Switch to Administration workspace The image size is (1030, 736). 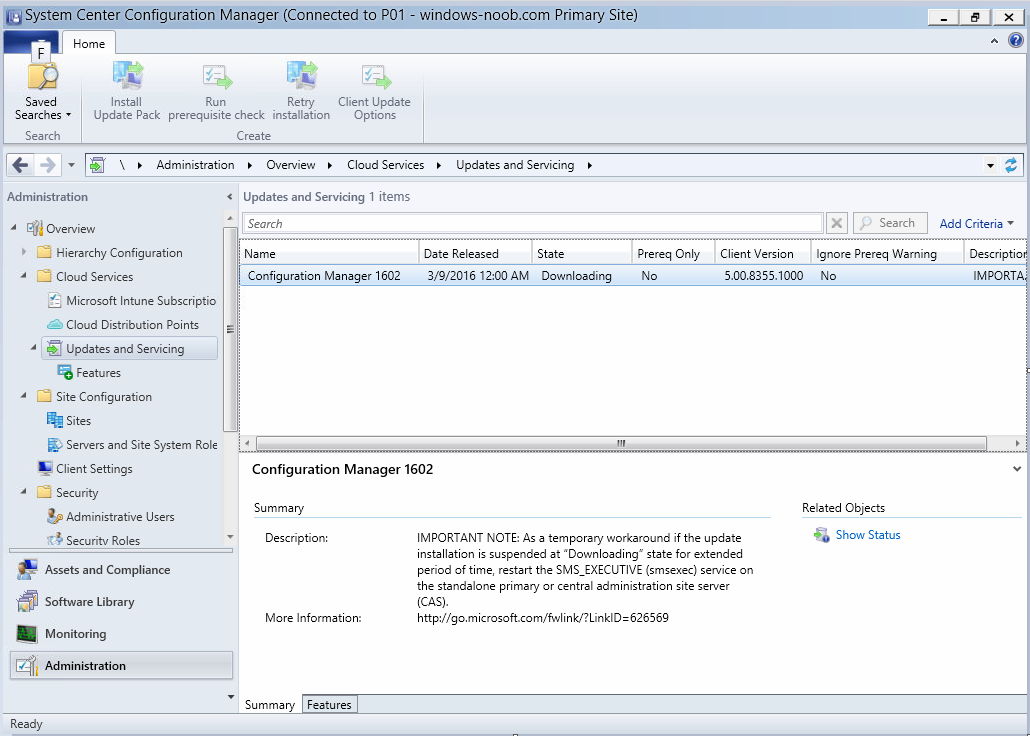point(122,666)
